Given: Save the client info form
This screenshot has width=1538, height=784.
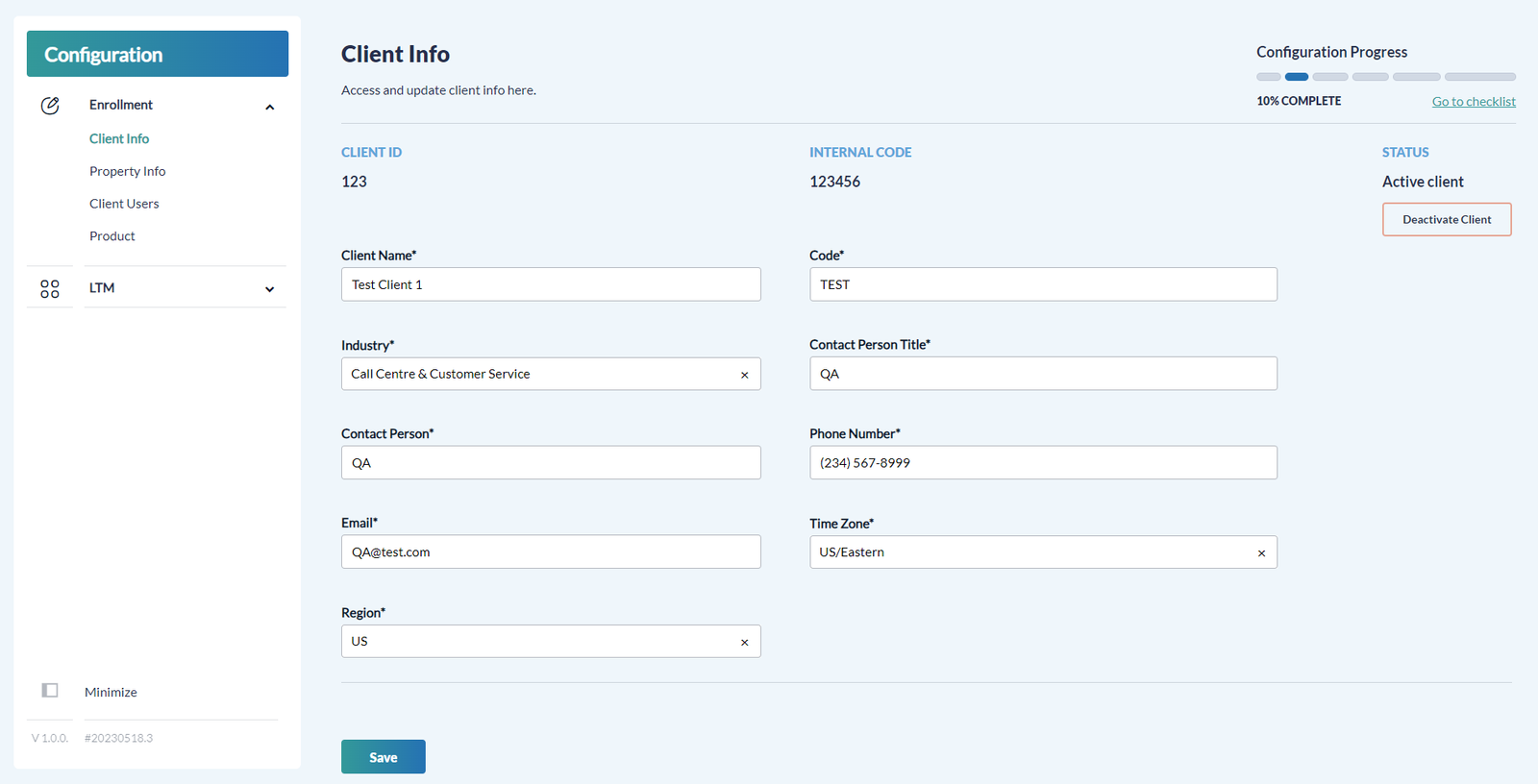Looking at the screenshot, I should tap(383, 757).
